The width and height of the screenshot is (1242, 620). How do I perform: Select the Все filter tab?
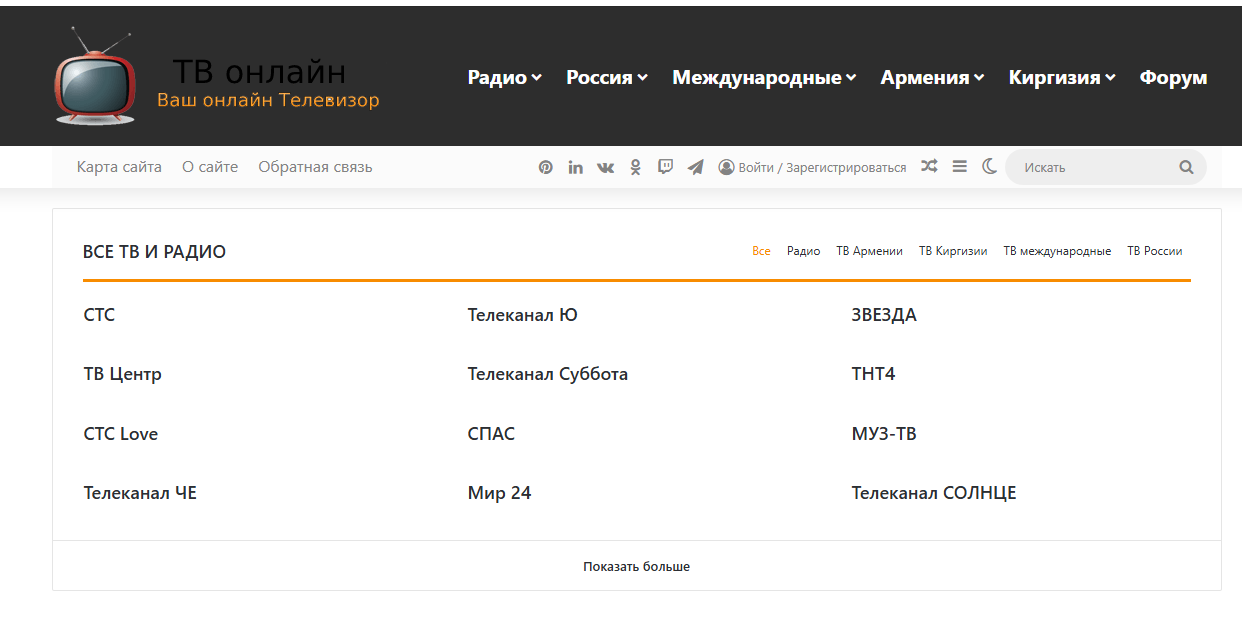click(x=761, y=251)
